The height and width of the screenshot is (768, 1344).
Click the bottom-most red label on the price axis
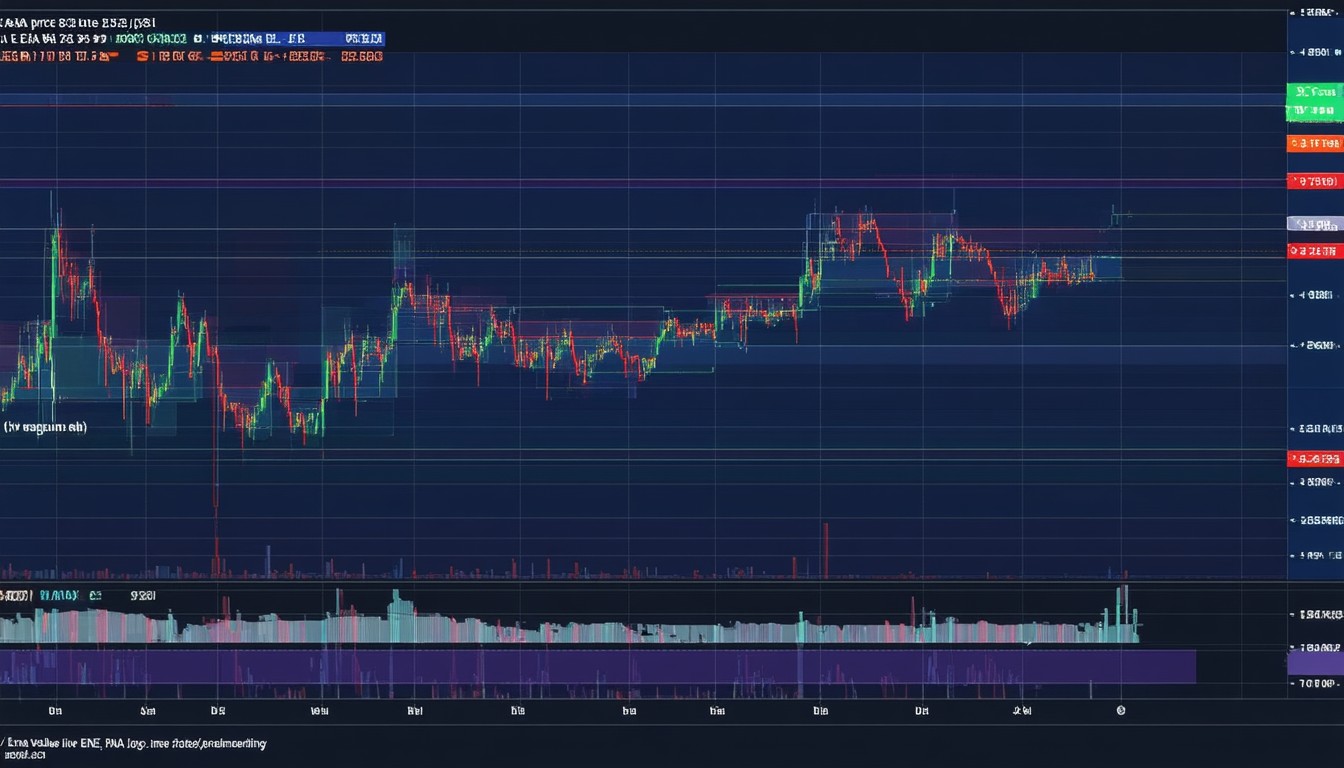[x=1314, y=459]
